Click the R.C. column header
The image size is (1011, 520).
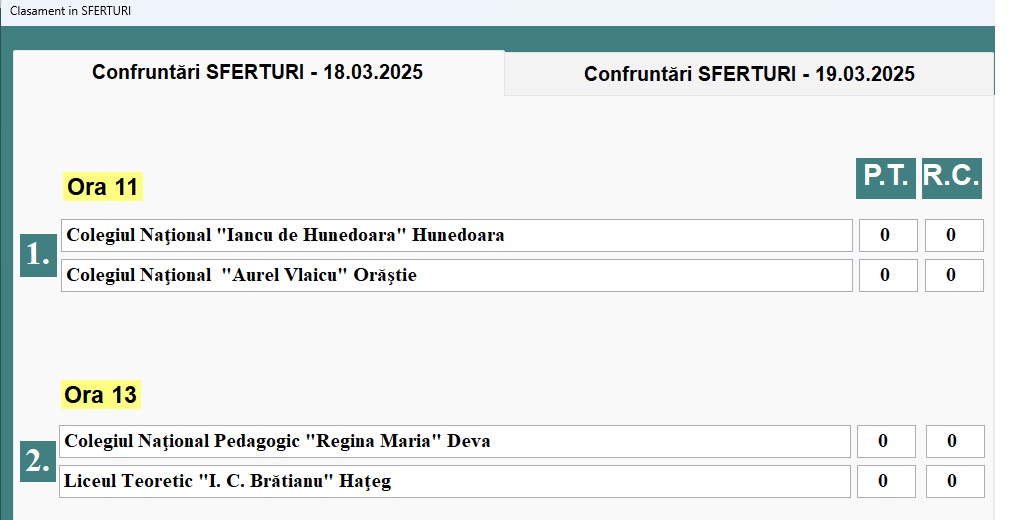952,178
